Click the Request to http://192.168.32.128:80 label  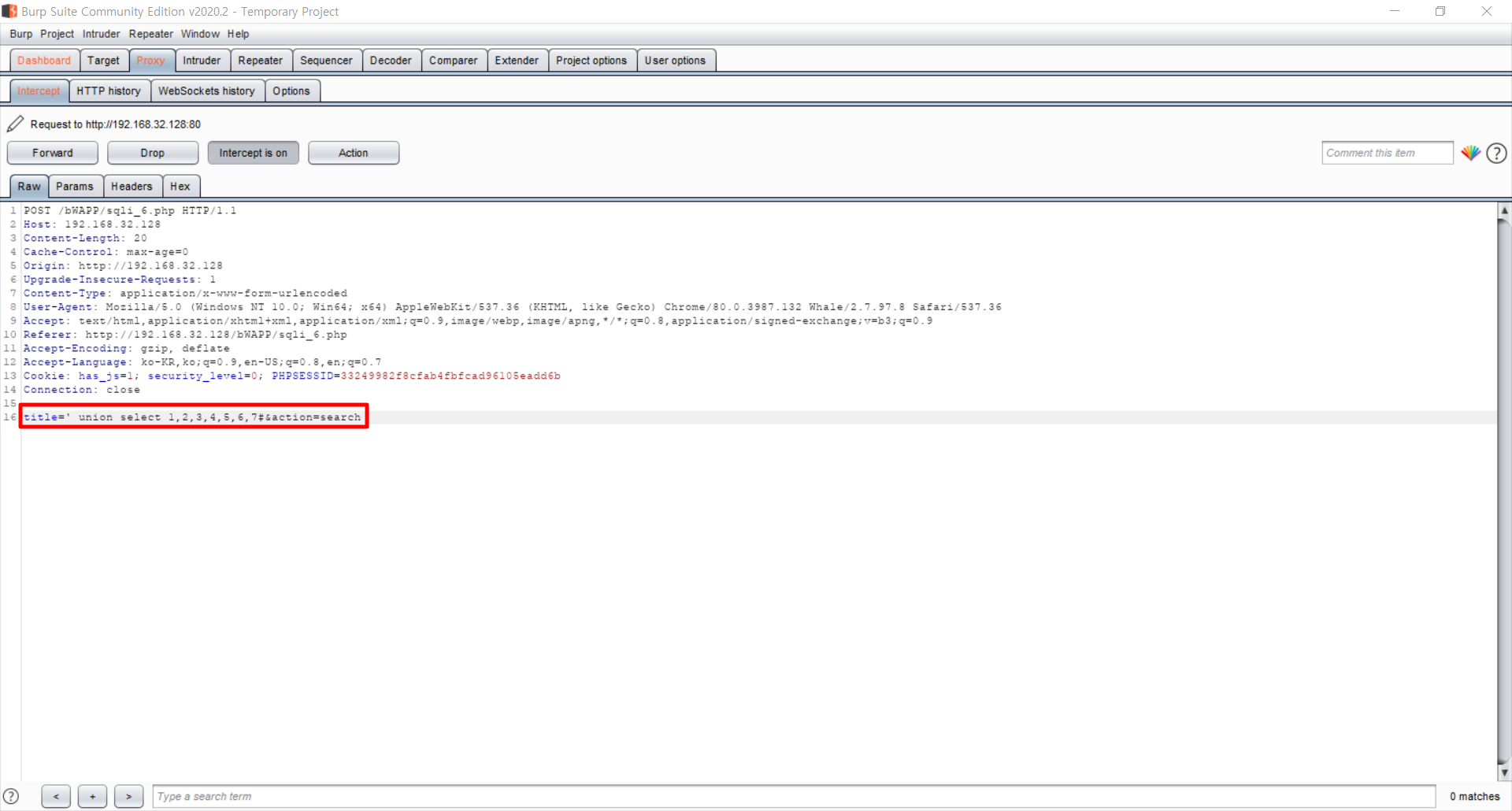pos(116,124)
